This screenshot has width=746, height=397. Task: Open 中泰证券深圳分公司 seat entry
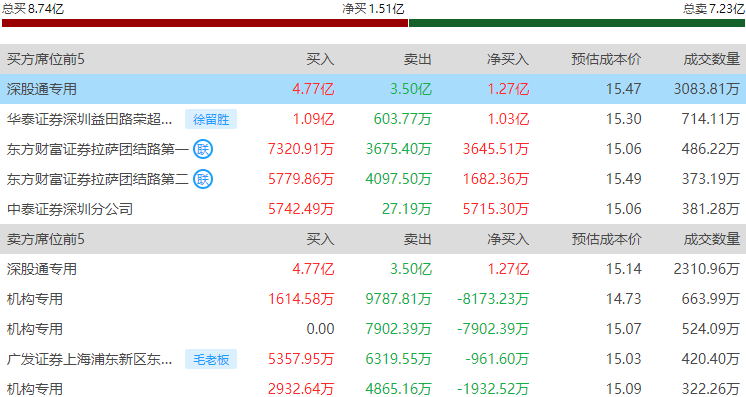[70, 209]
